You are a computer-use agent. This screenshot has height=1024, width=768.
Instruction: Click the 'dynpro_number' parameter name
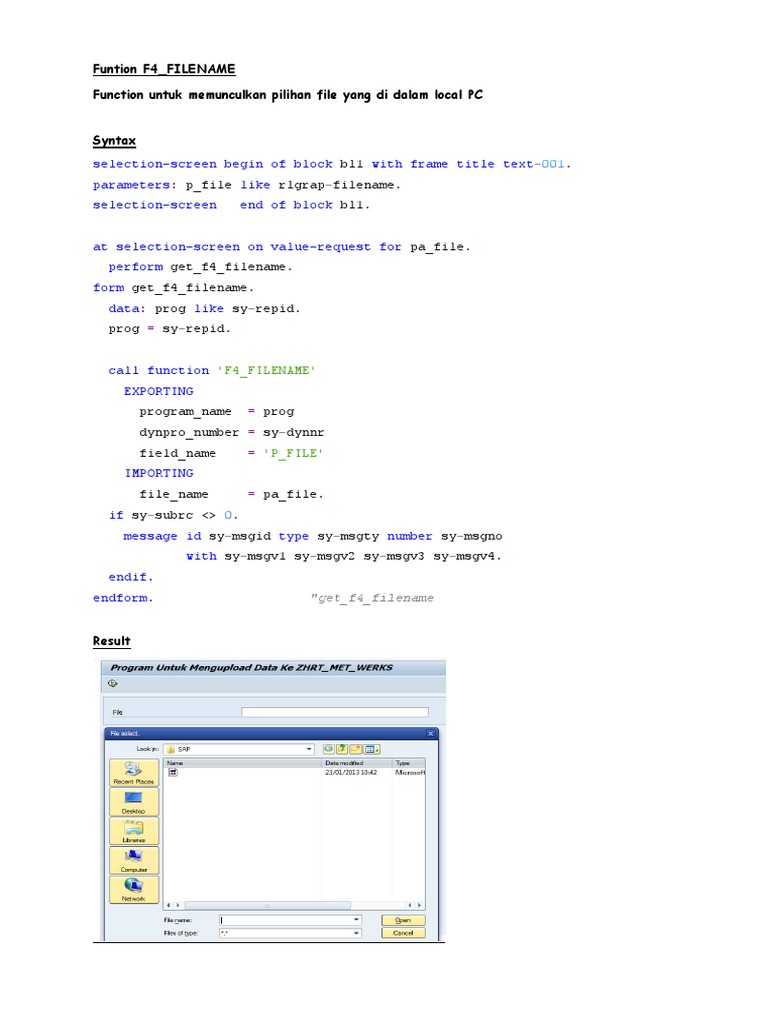tap(189, 432)
